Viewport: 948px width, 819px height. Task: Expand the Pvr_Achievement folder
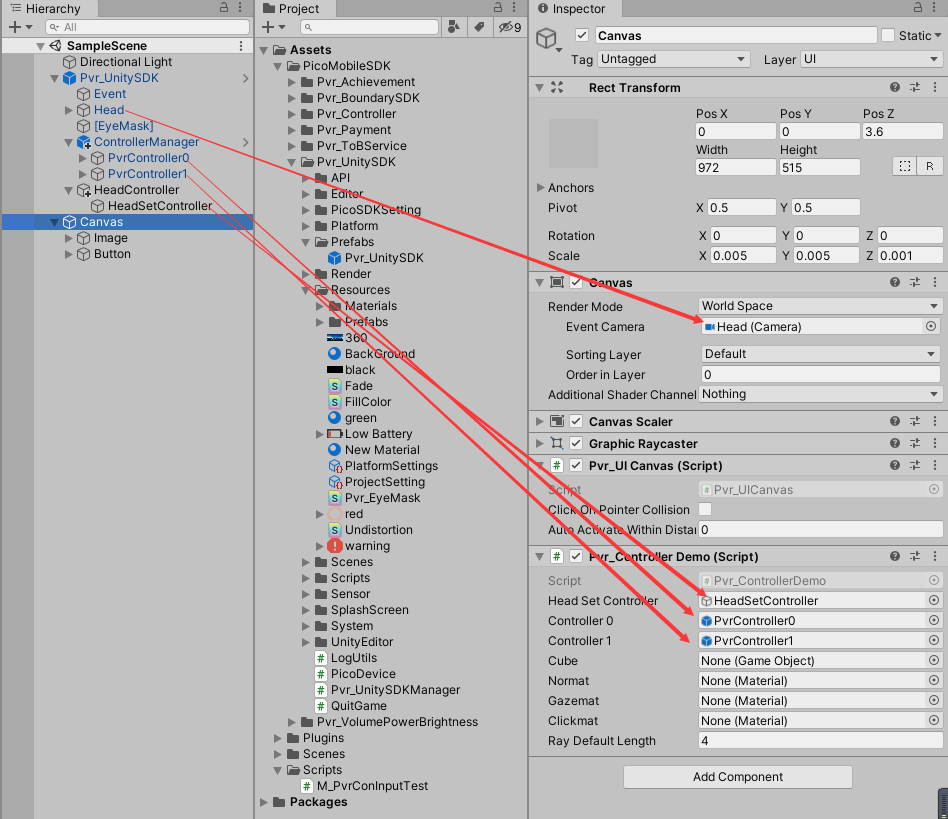[x=292, y=82]
